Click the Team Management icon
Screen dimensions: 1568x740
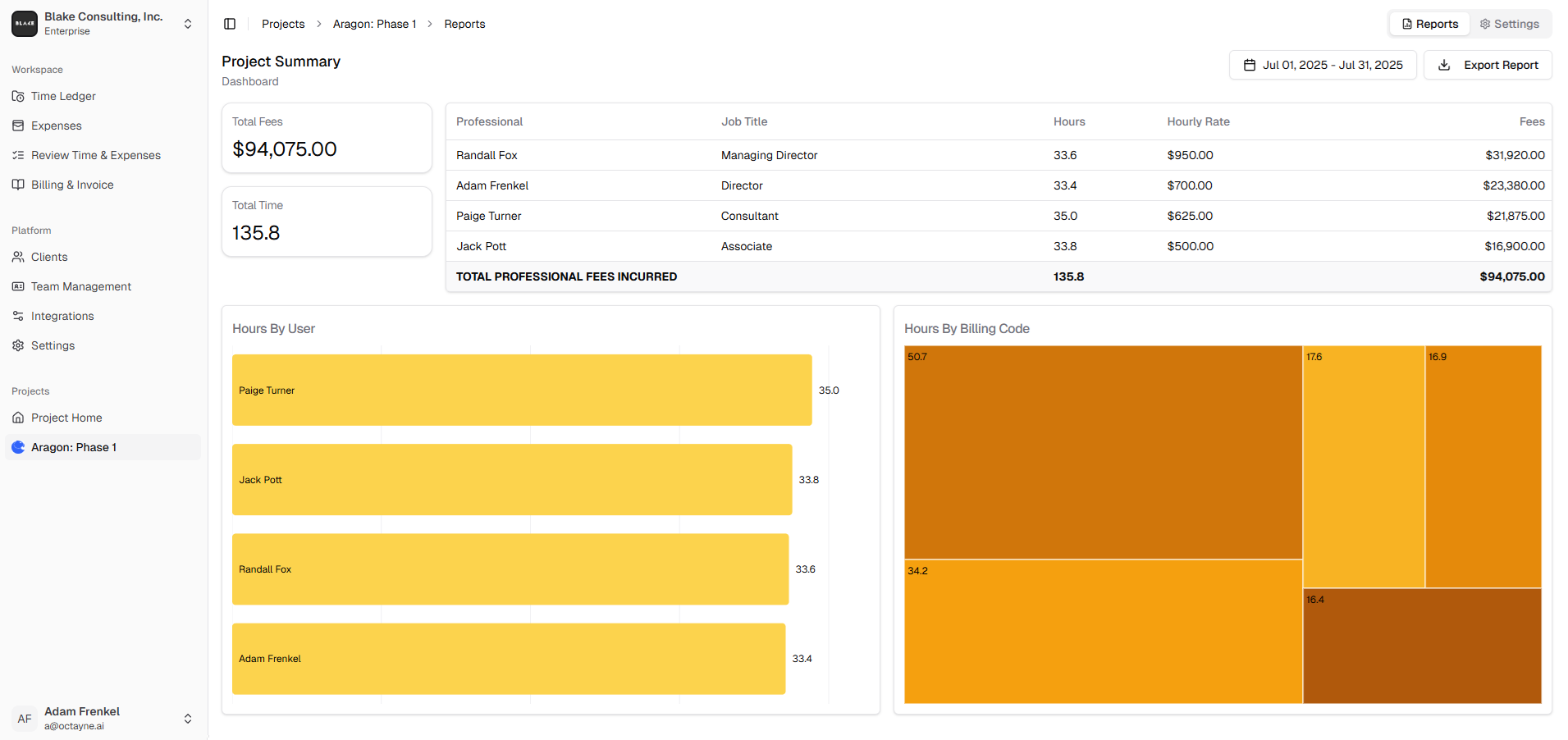point(18,286)
